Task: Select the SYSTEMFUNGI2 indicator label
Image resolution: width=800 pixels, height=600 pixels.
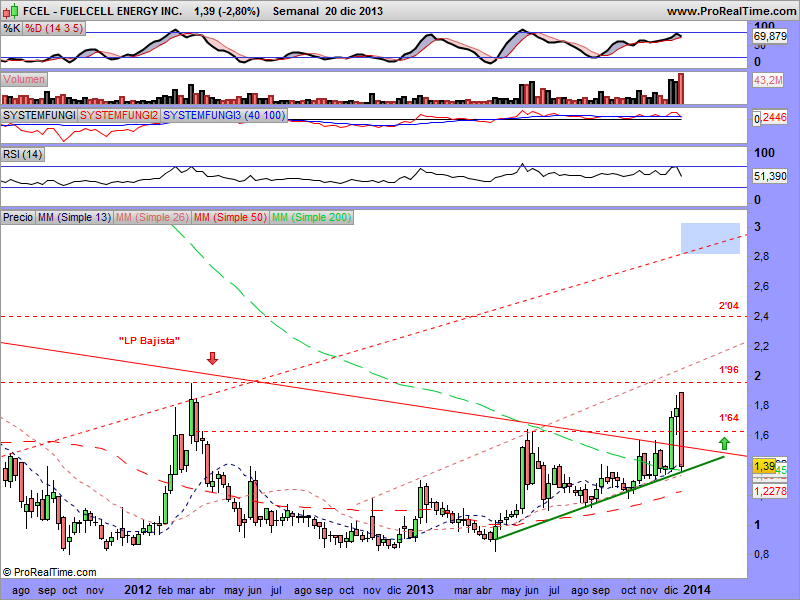Action: (119, 115)
